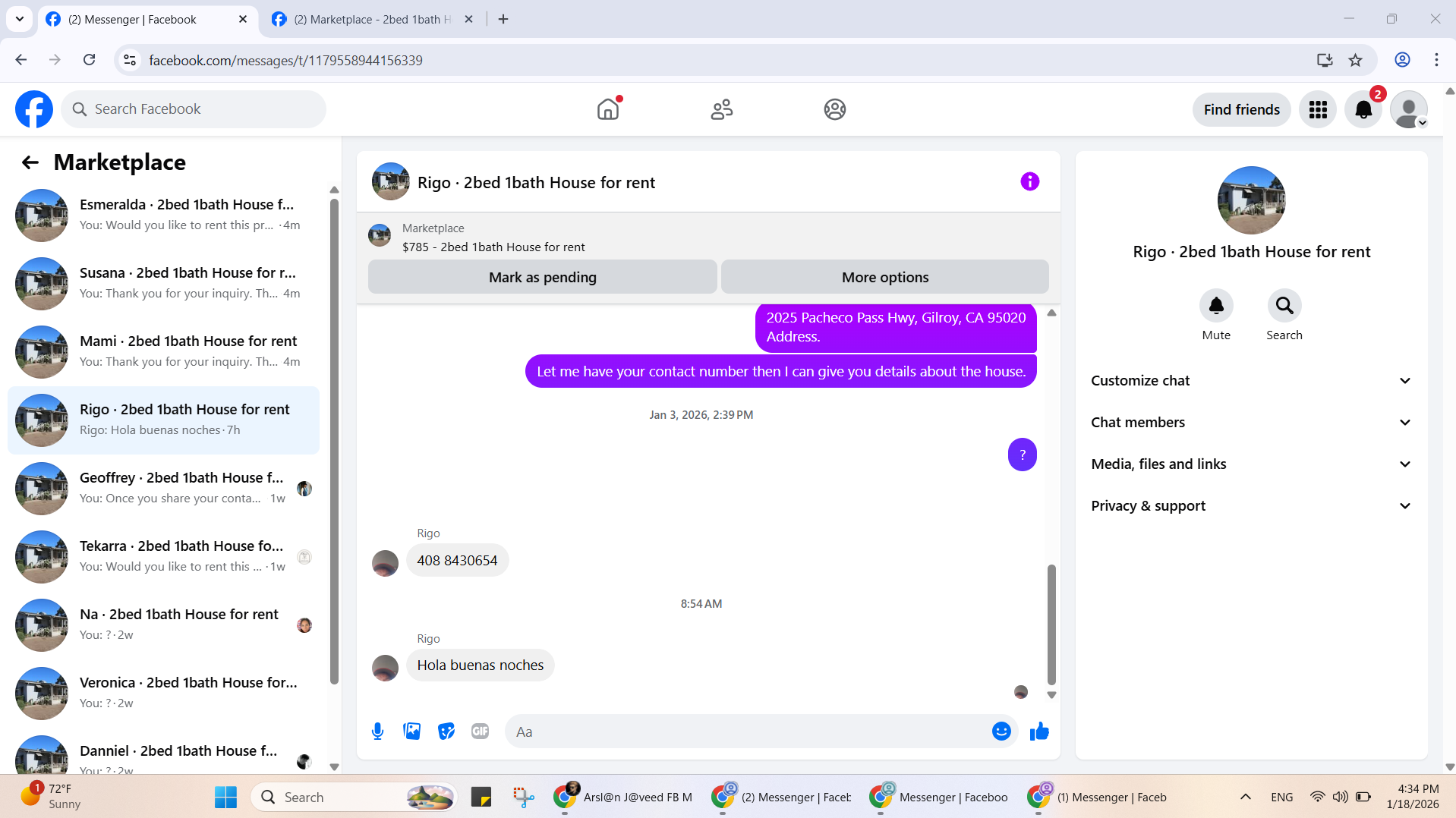1456x818 pixels.
Task: Go back in browser history
Action: click(x=21, y=60)
